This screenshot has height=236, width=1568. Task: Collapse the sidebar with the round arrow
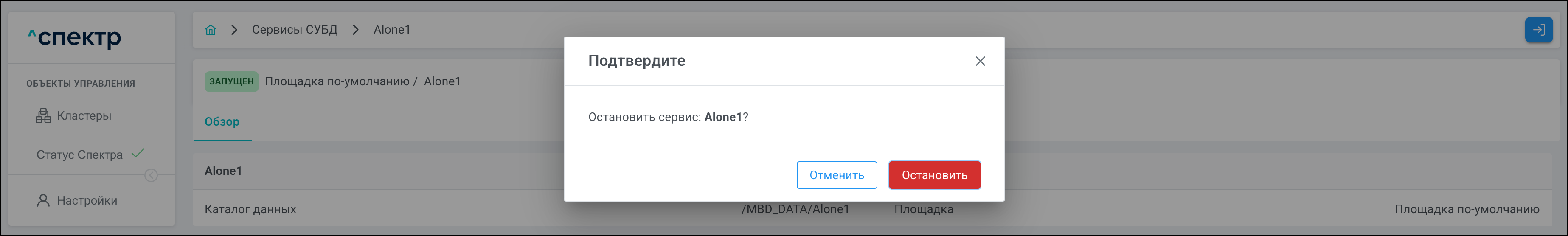[151, 175]
